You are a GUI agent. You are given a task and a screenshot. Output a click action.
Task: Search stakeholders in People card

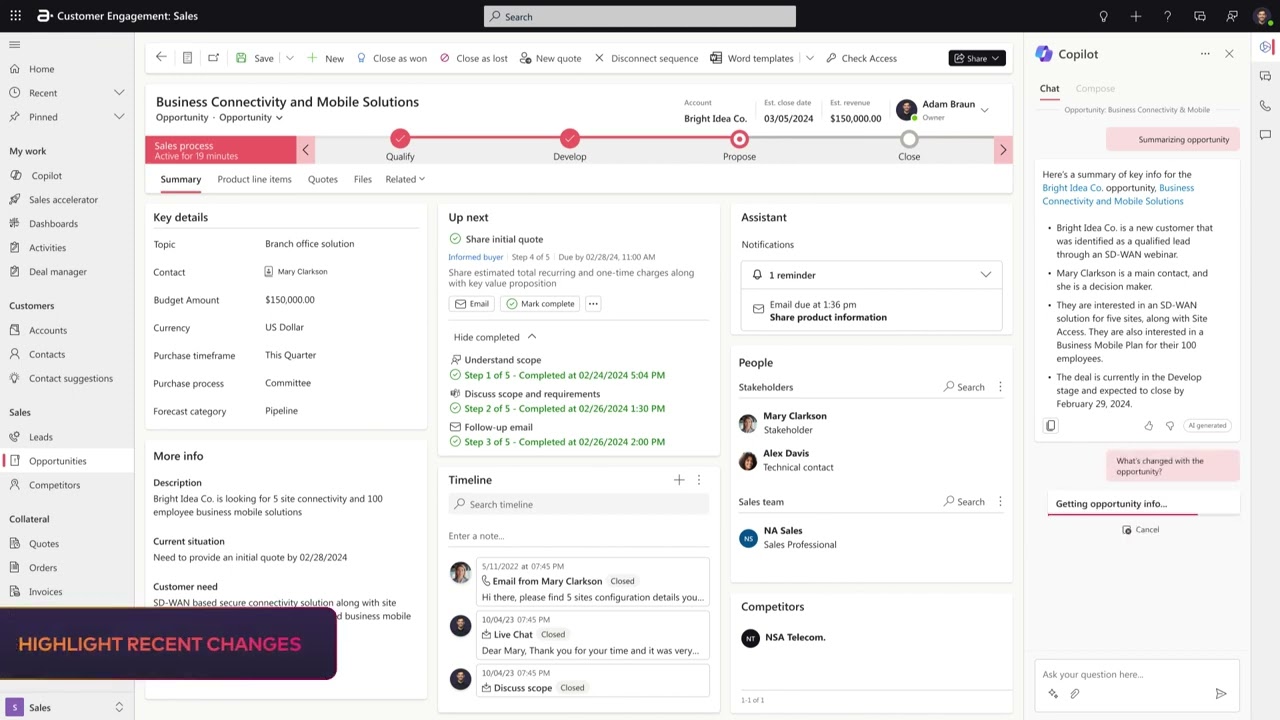point(964,387)
